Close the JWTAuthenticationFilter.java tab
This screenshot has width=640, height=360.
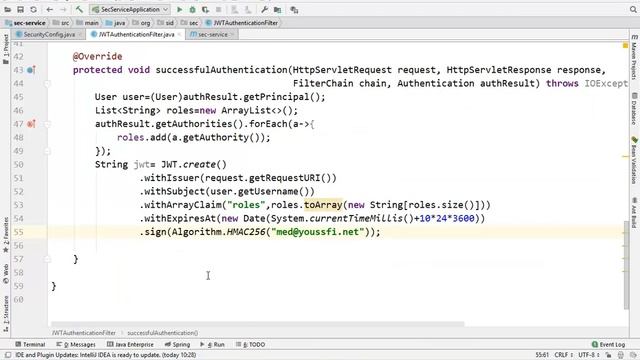click(179, 35)
